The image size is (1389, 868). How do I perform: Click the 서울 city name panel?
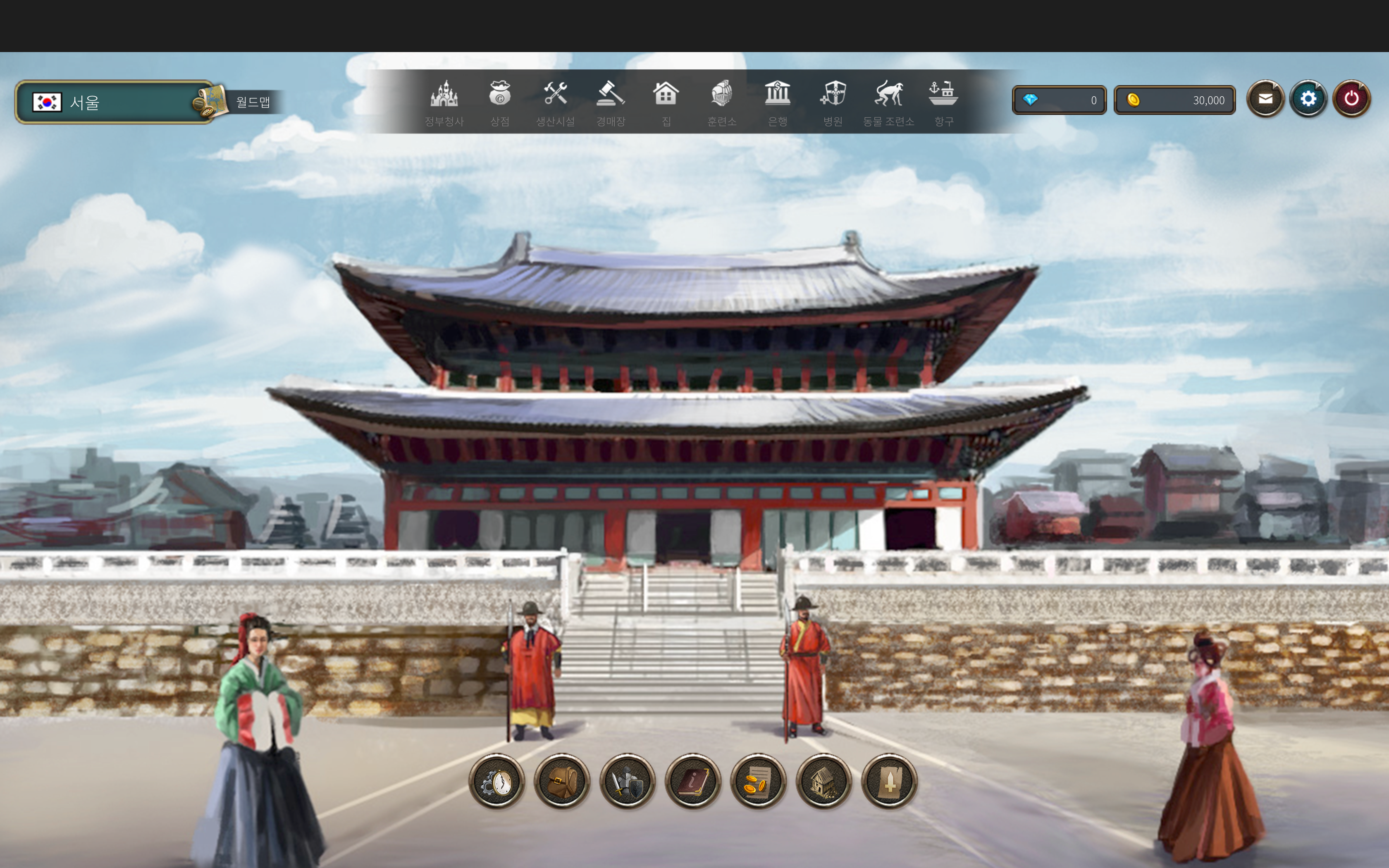115,102
